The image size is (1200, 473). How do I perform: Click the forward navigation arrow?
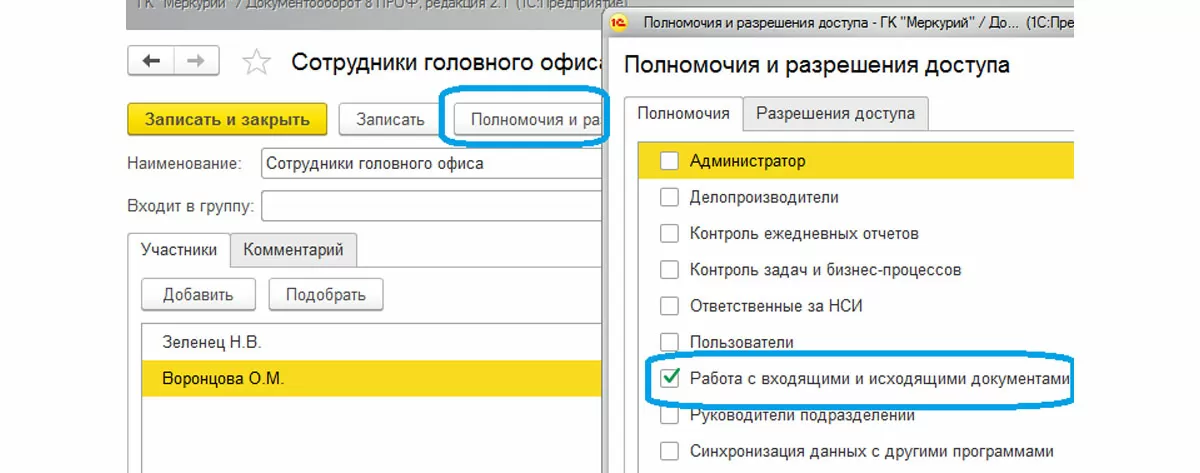(x=196, y=62)
